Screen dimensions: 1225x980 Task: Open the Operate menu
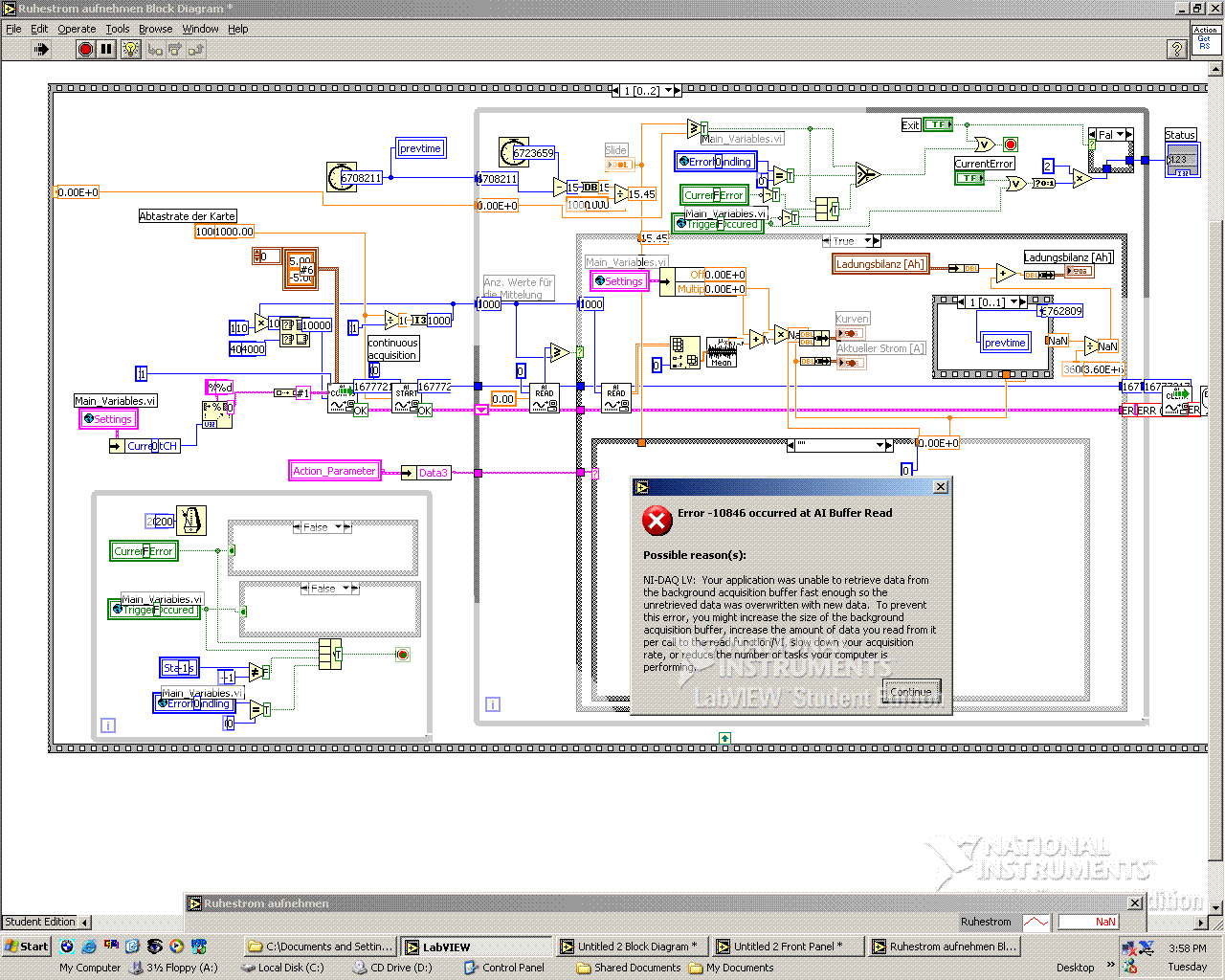(x=77, y=29)
